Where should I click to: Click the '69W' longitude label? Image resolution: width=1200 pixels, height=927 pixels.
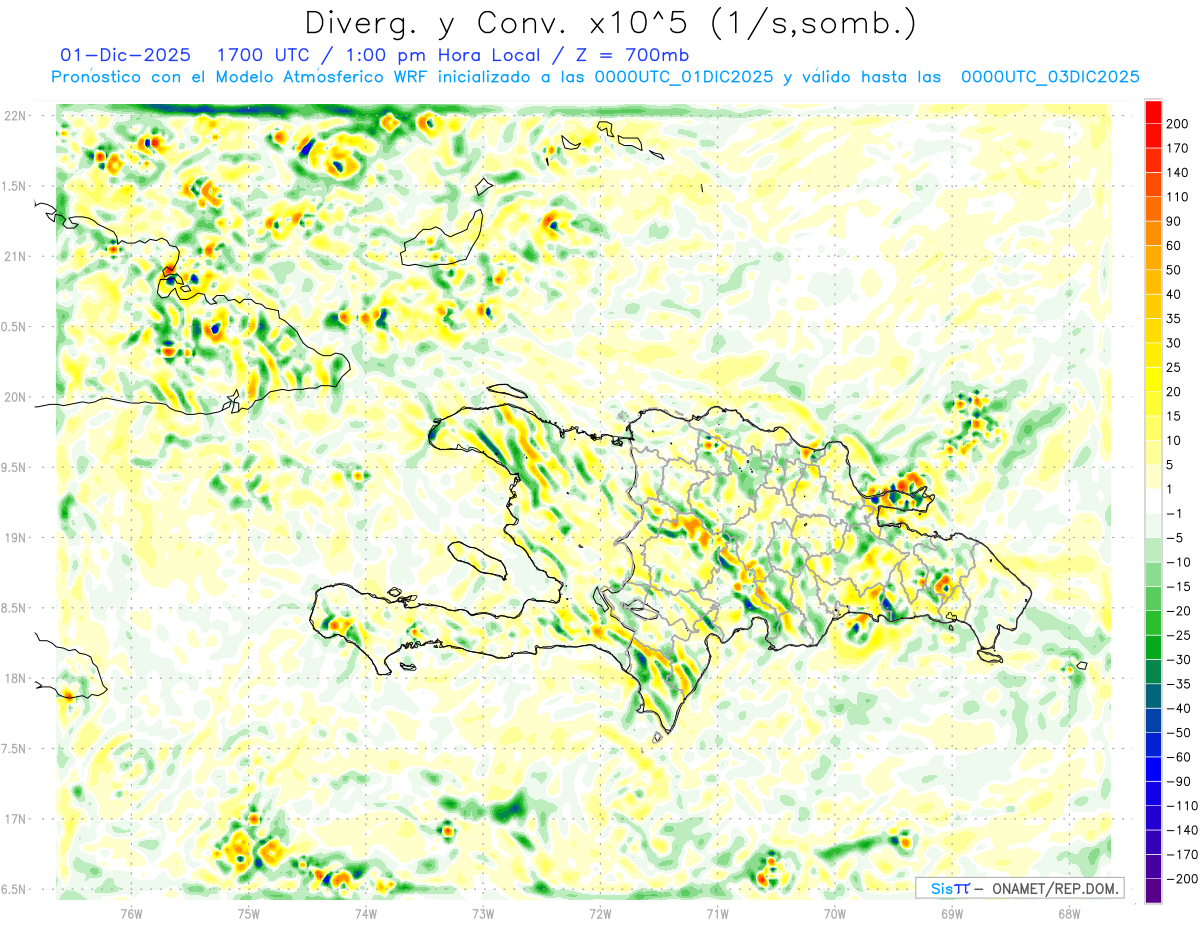(952, 913)
